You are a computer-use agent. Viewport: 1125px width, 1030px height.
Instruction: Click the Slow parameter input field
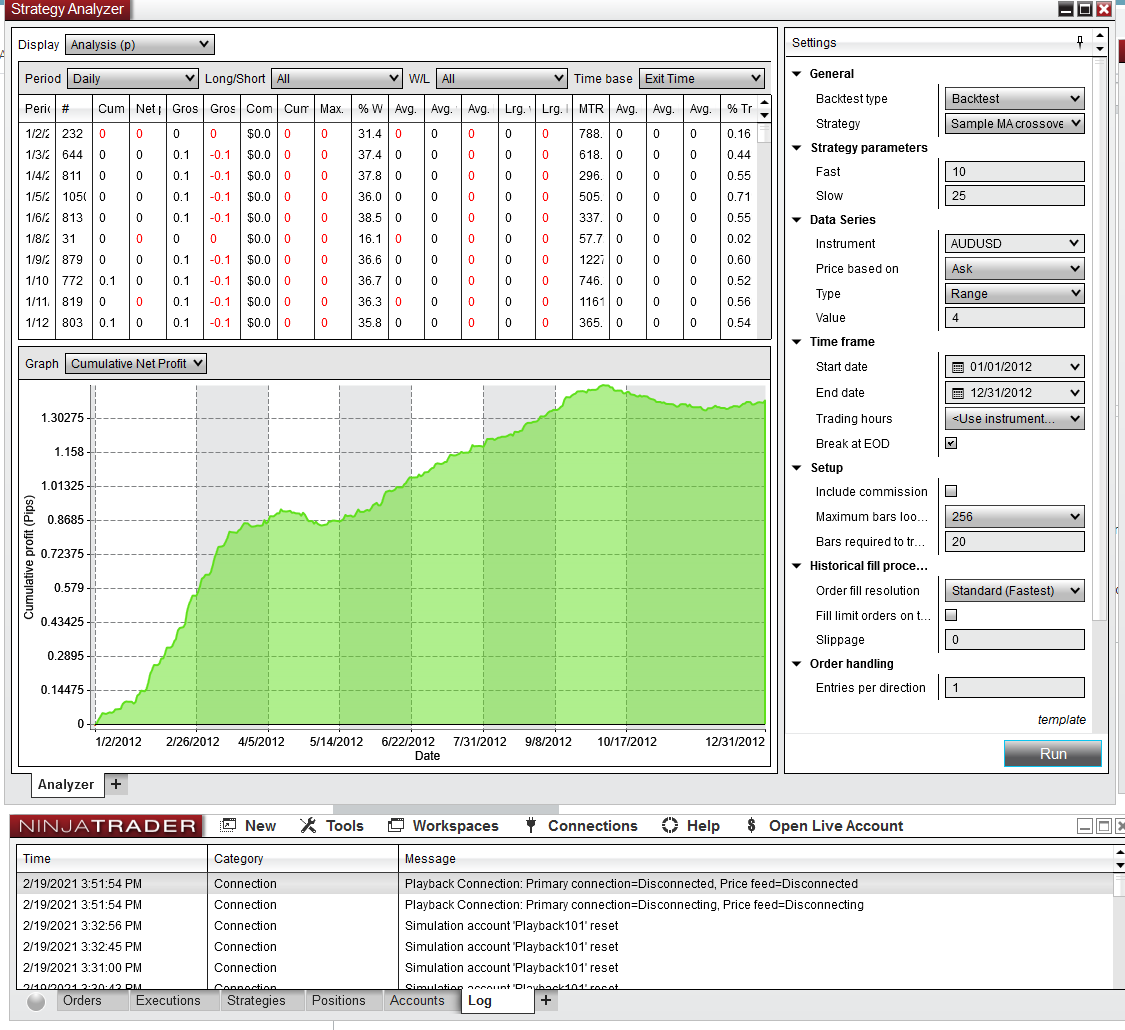(x=1014, y=195)
